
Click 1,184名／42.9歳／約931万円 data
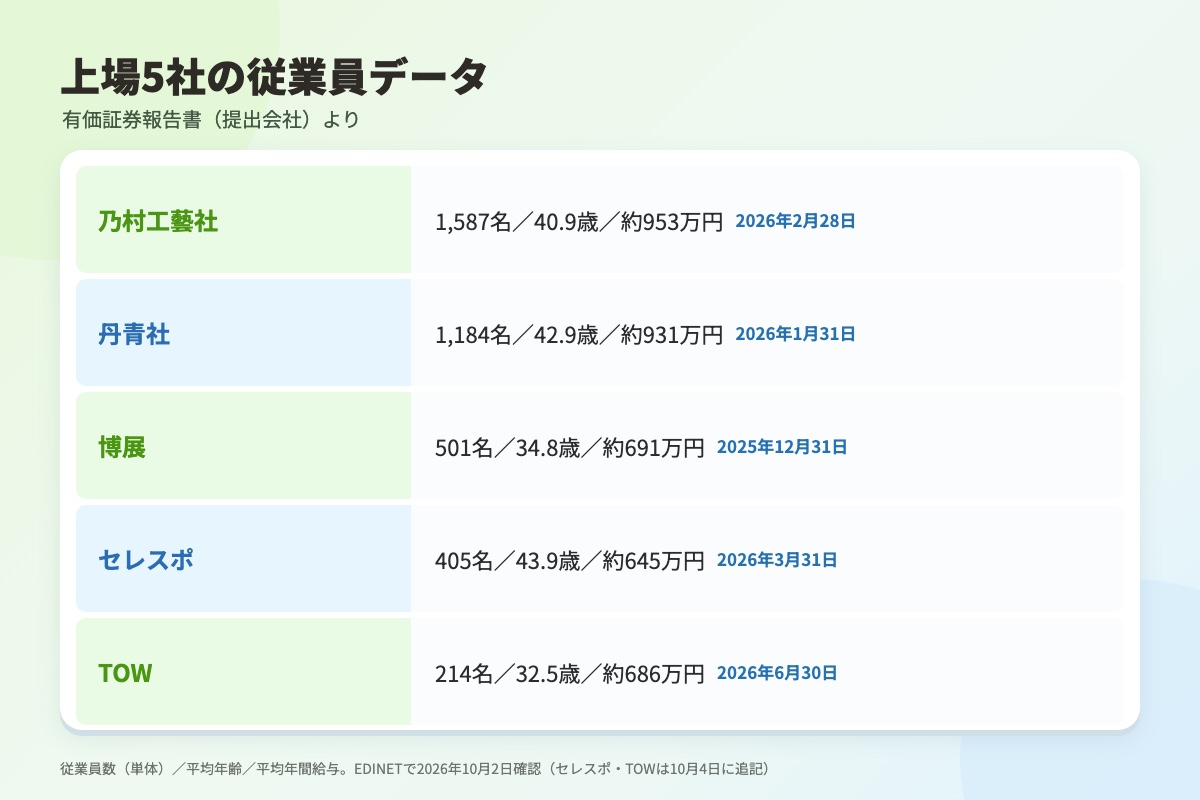pos(579,335)
